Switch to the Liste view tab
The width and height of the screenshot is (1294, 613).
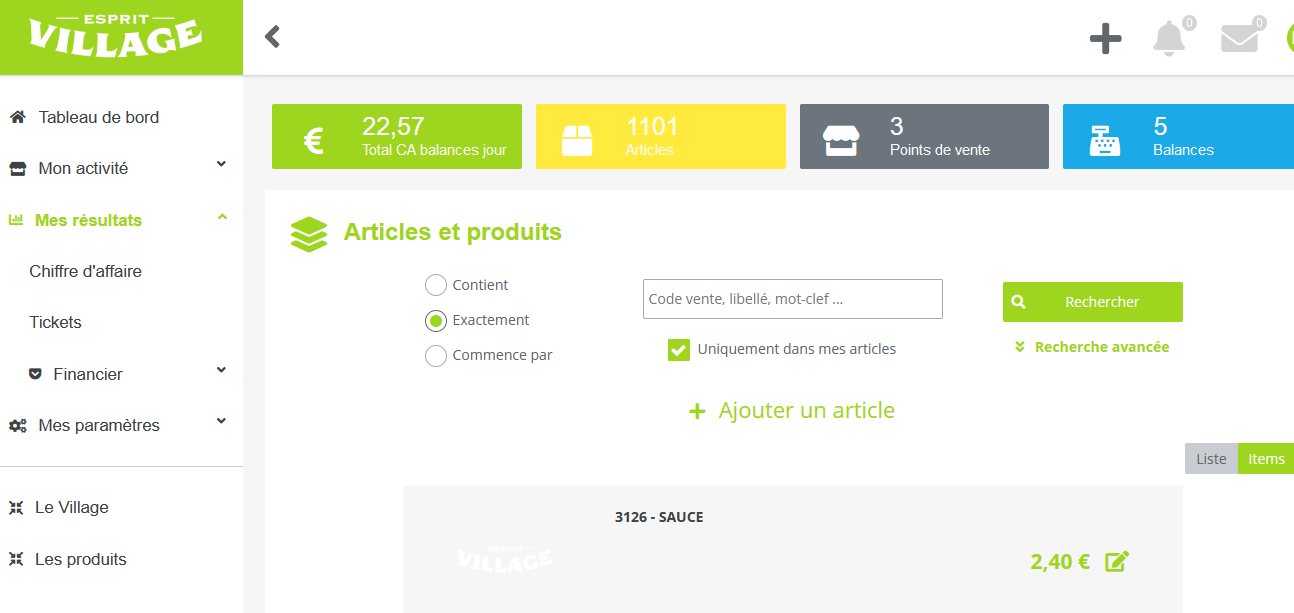(x=1211, y=459)
